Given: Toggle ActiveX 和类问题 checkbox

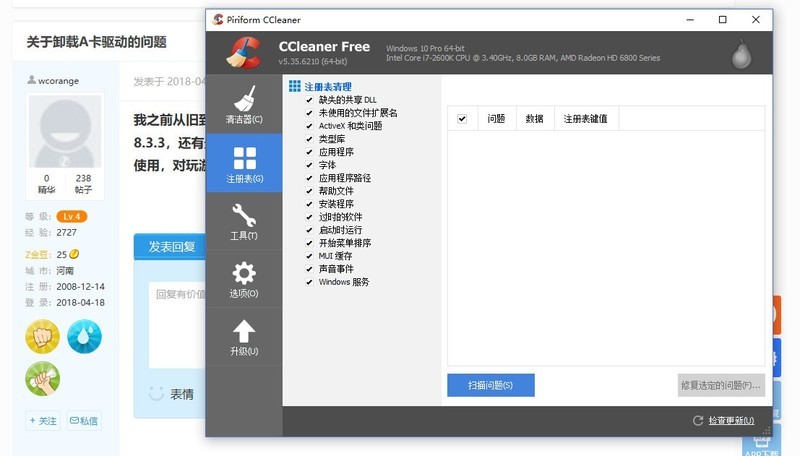Looking at the screenshot, I should [x=309, y=126].
